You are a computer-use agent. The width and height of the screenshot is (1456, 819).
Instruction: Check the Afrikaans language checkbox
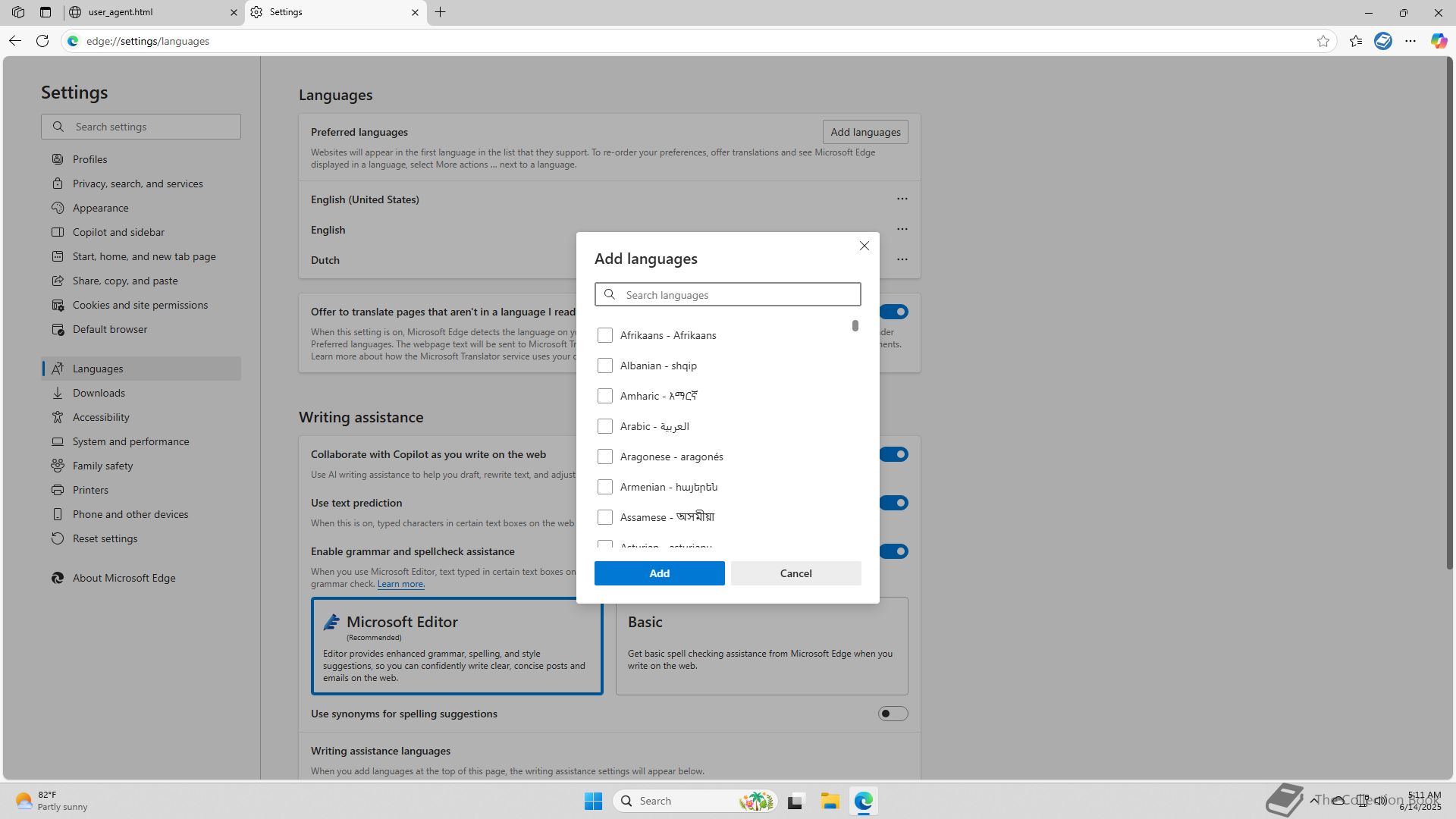(x=604, y=335)
